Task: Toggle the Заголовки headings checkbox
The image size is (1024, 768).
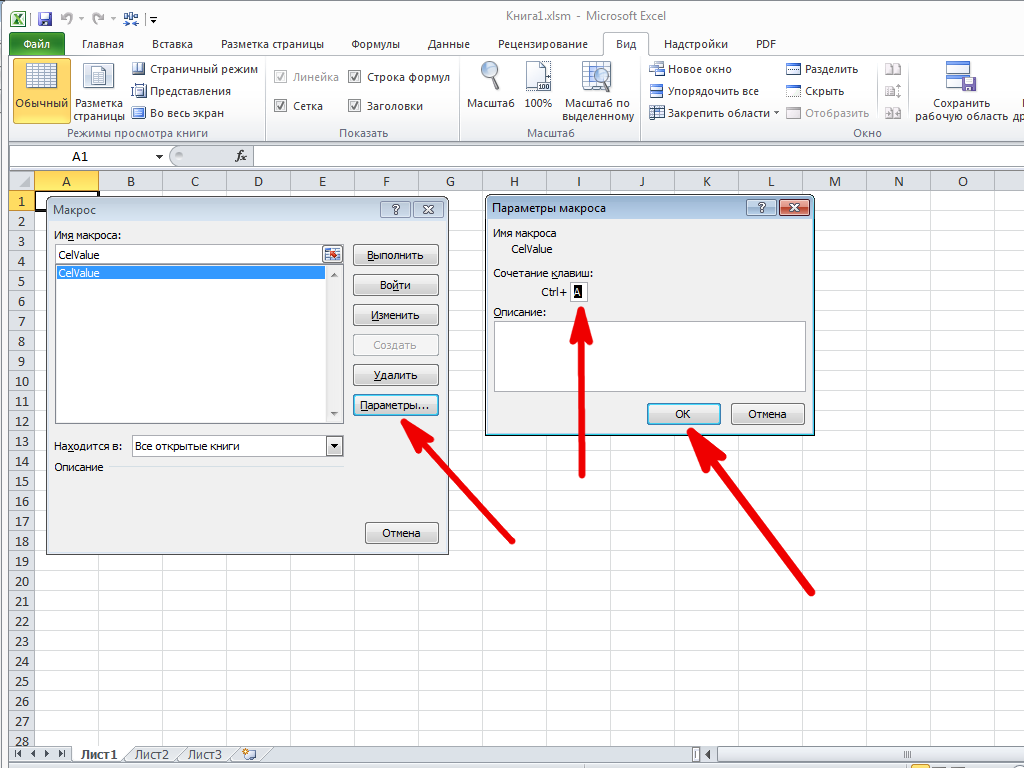Action: click(x=355, y=105)
